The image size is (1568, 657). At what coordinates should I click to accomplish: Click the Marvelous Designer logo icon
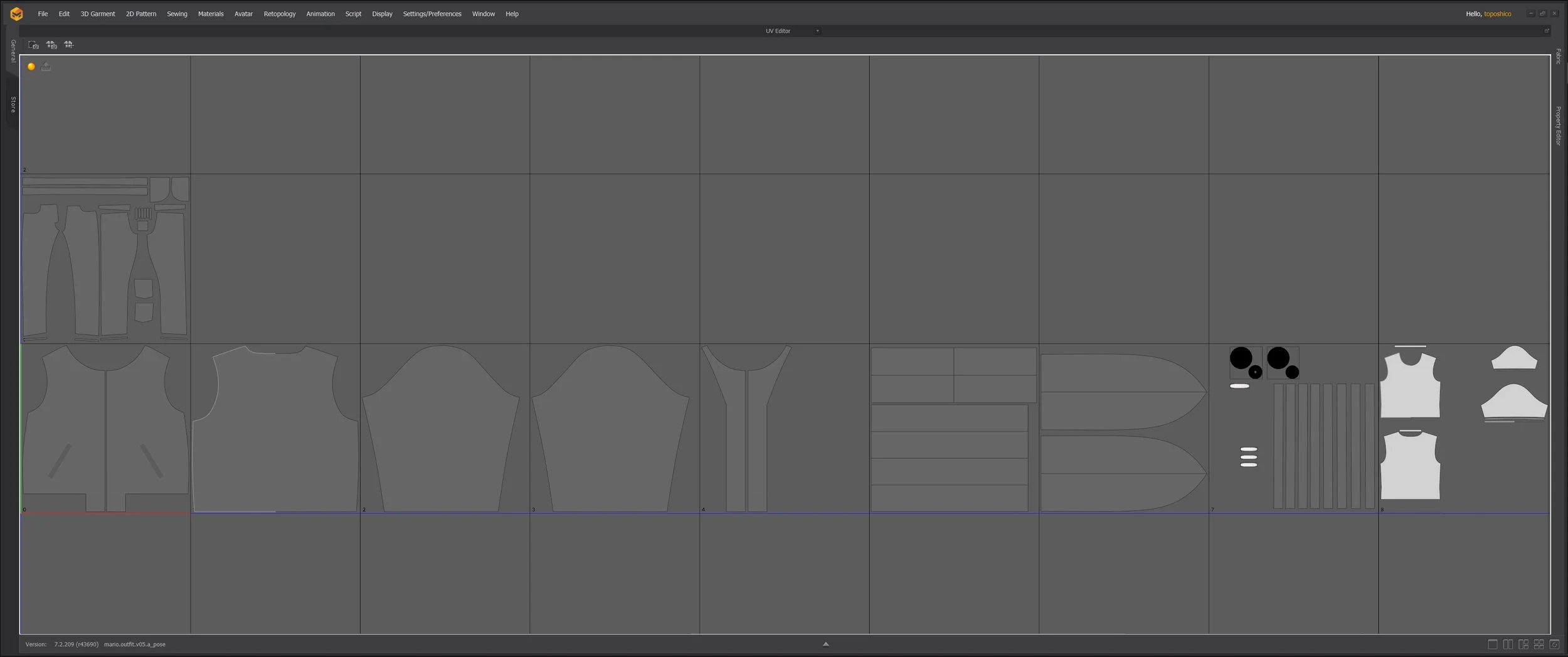pos(16,14)
